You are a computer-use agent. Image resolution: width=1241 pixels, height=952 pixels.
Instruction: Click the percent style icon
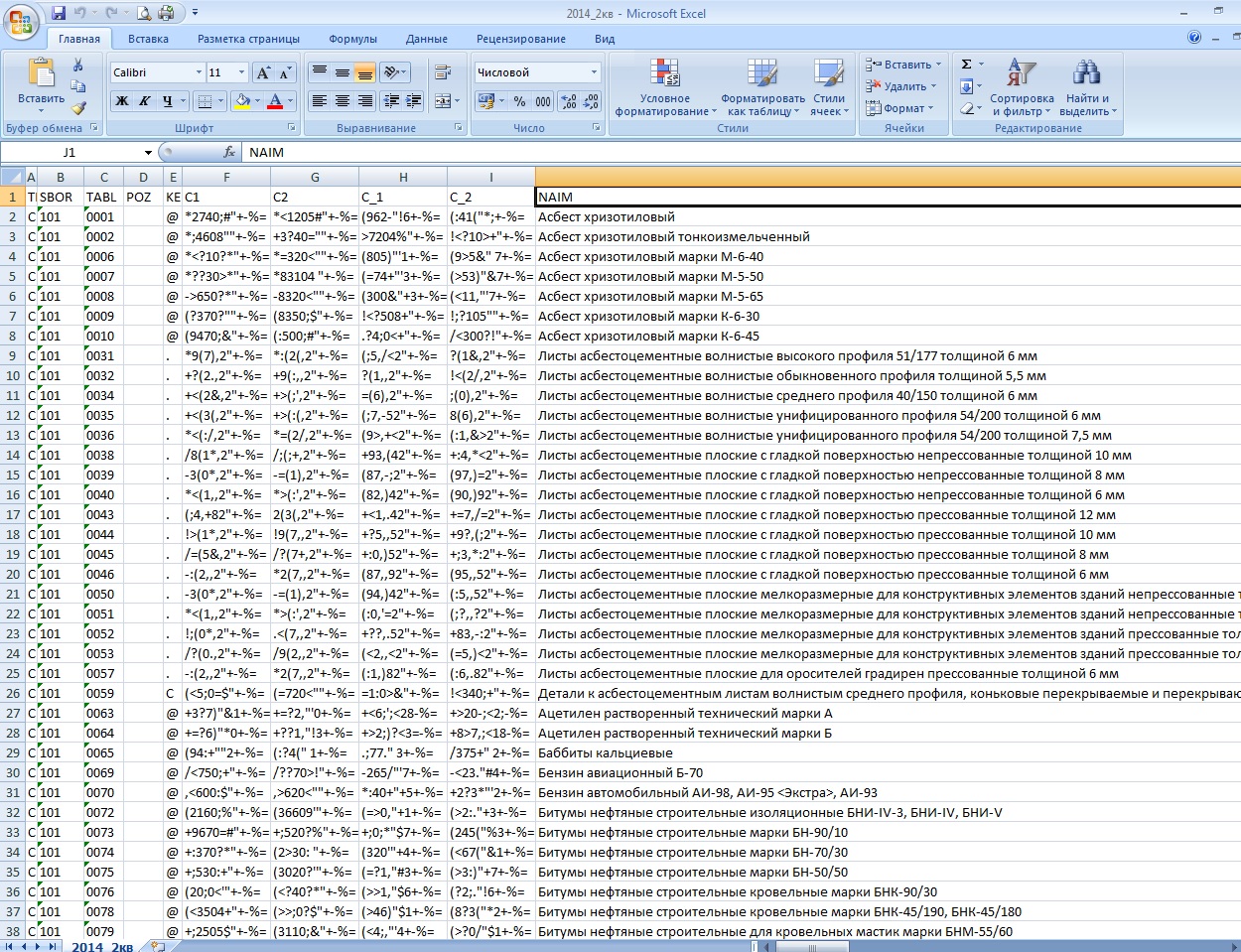(x=519, y=101)
